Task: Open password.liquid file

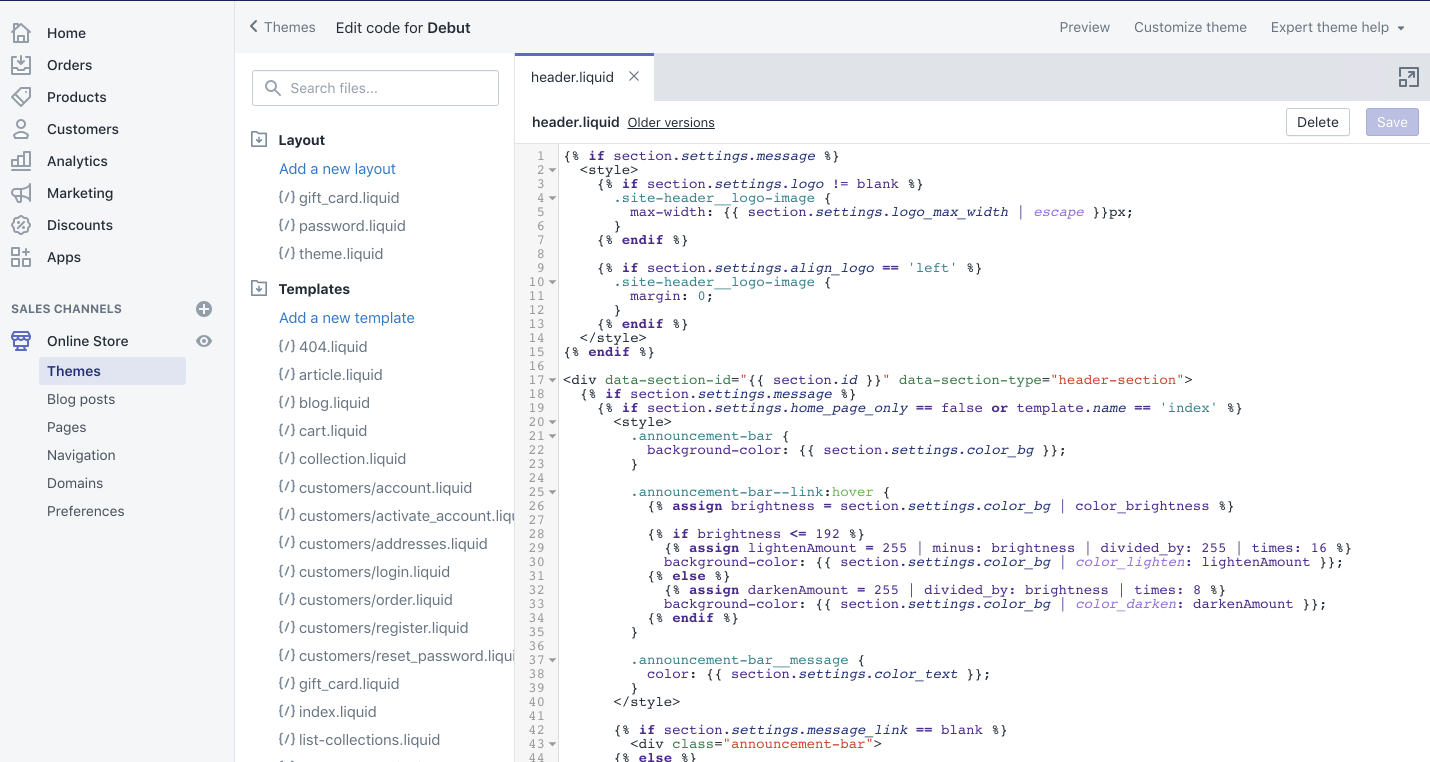Action: coord(352,226)
